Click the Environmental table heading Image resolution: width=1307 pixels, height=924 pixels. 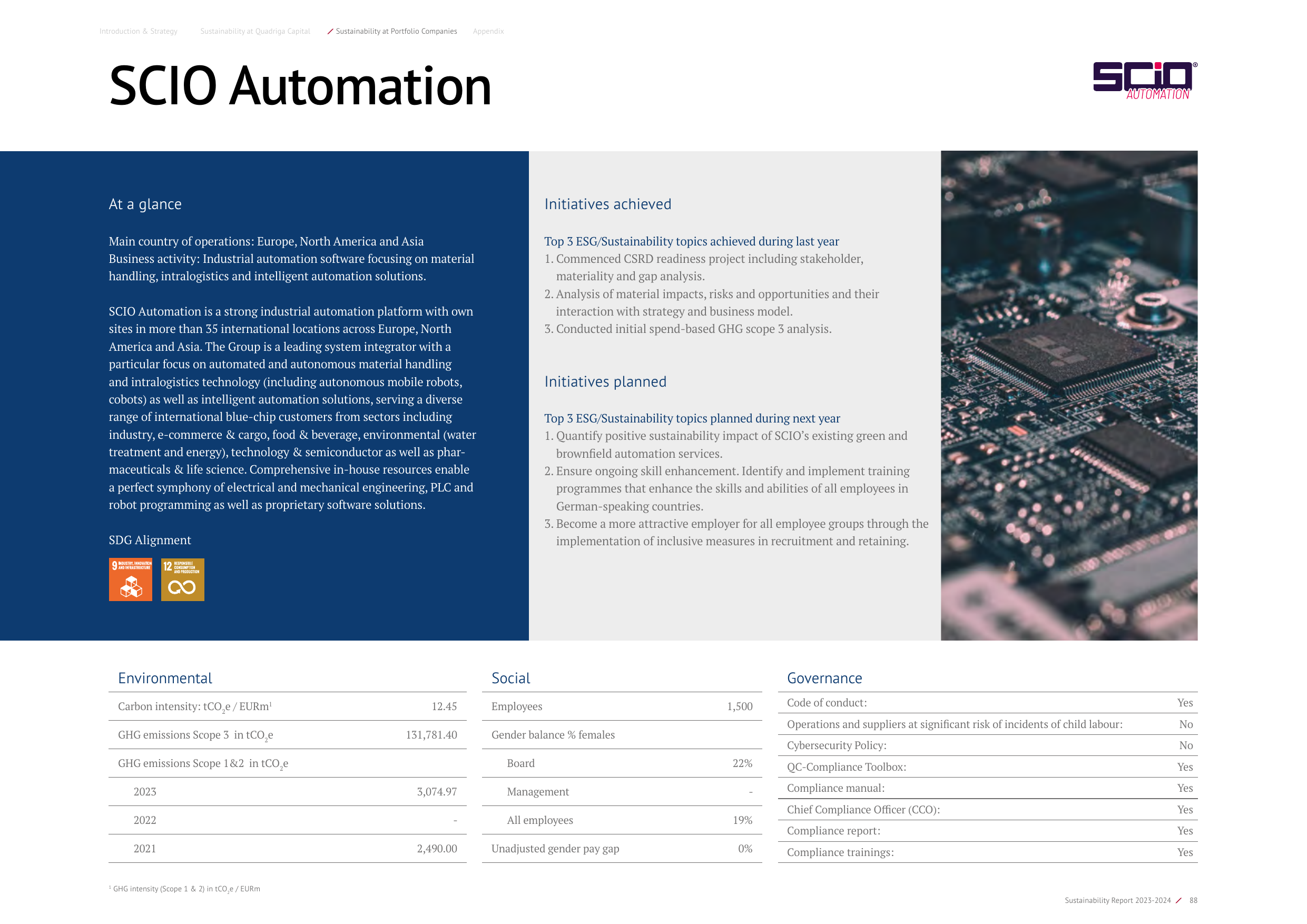(x=165, y=678)
